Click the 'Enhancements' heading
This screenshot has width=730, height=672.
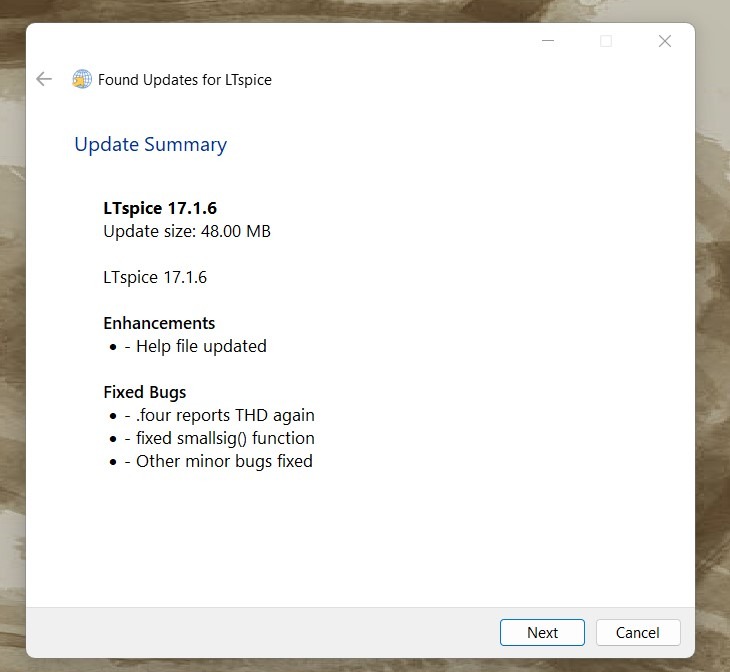[159, 323]
